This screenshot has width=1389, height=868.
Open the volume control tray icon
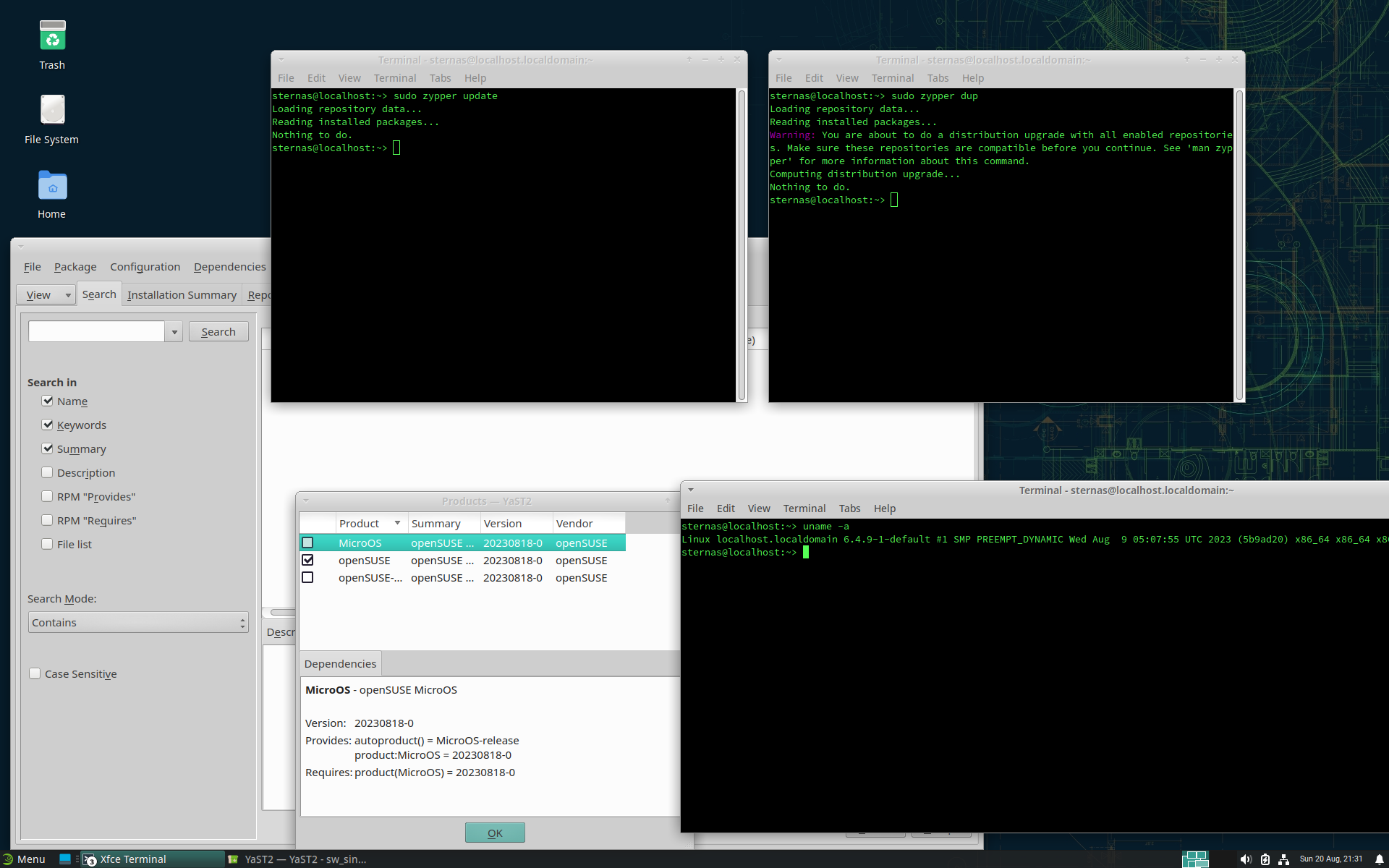point(1245,859)
